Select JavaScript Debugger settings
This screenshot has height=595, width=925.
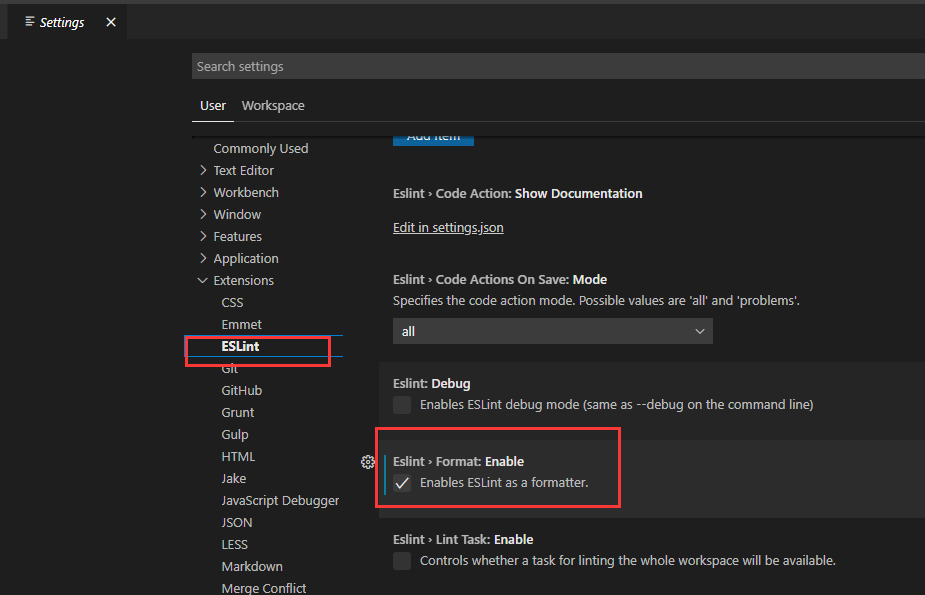280,500
